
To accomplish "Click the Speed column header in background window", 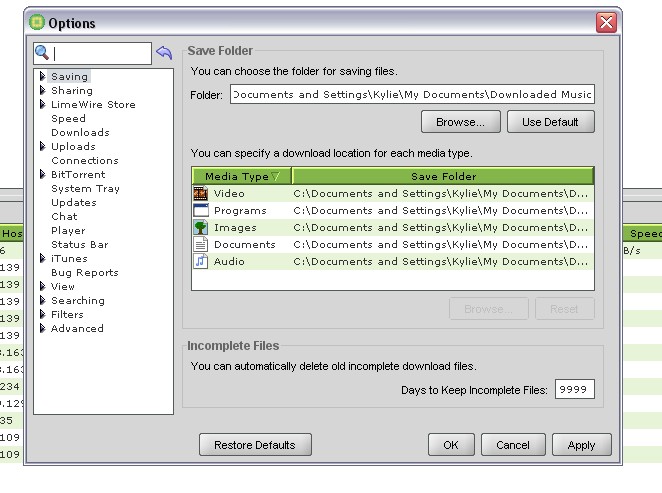I will pos(643,233).
